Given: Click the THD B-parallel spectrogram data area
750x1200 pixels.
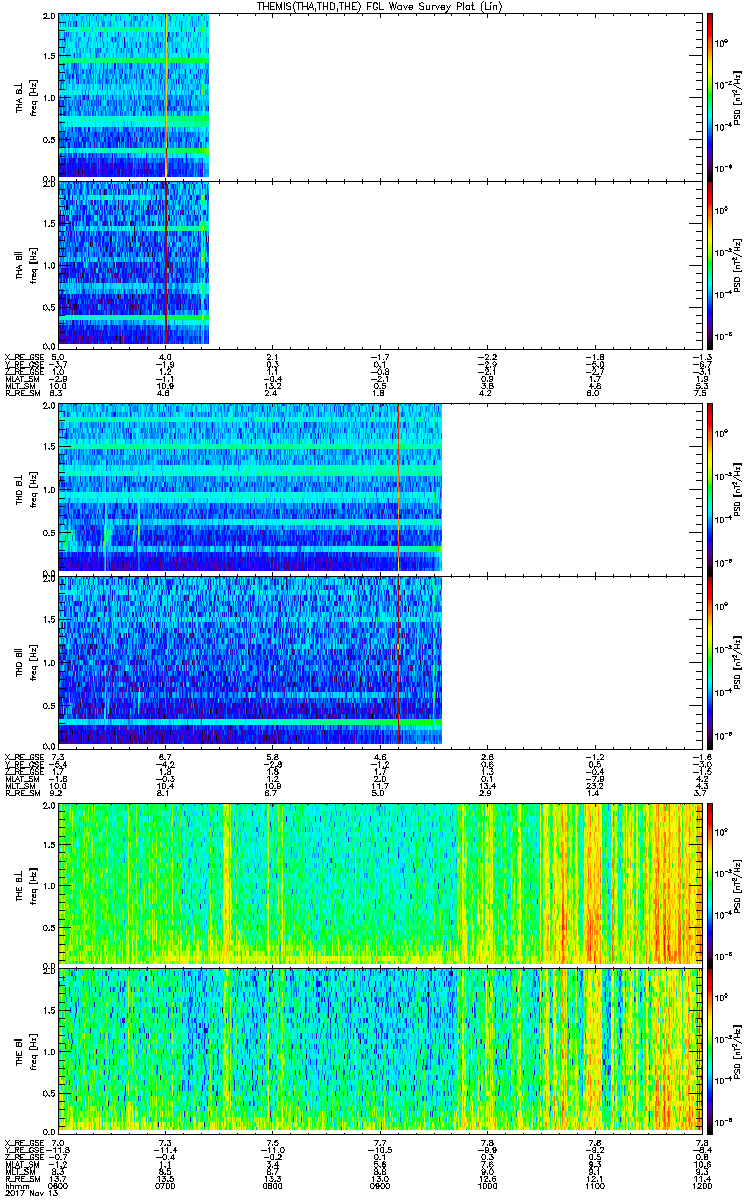Looking at the screenshot, I should (250, 659).
